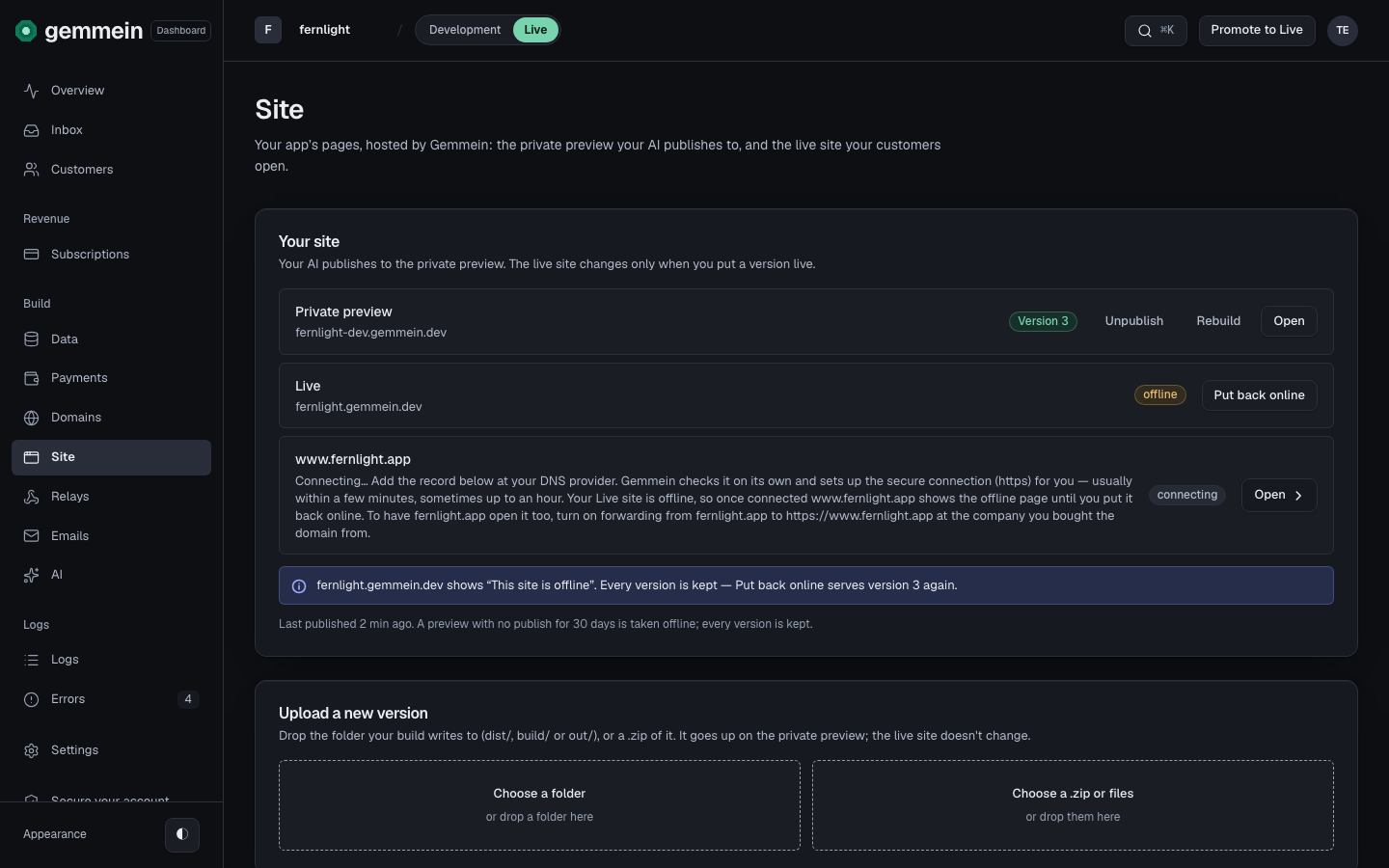Click the AI sparkle icon

click(x=32, y=575)
